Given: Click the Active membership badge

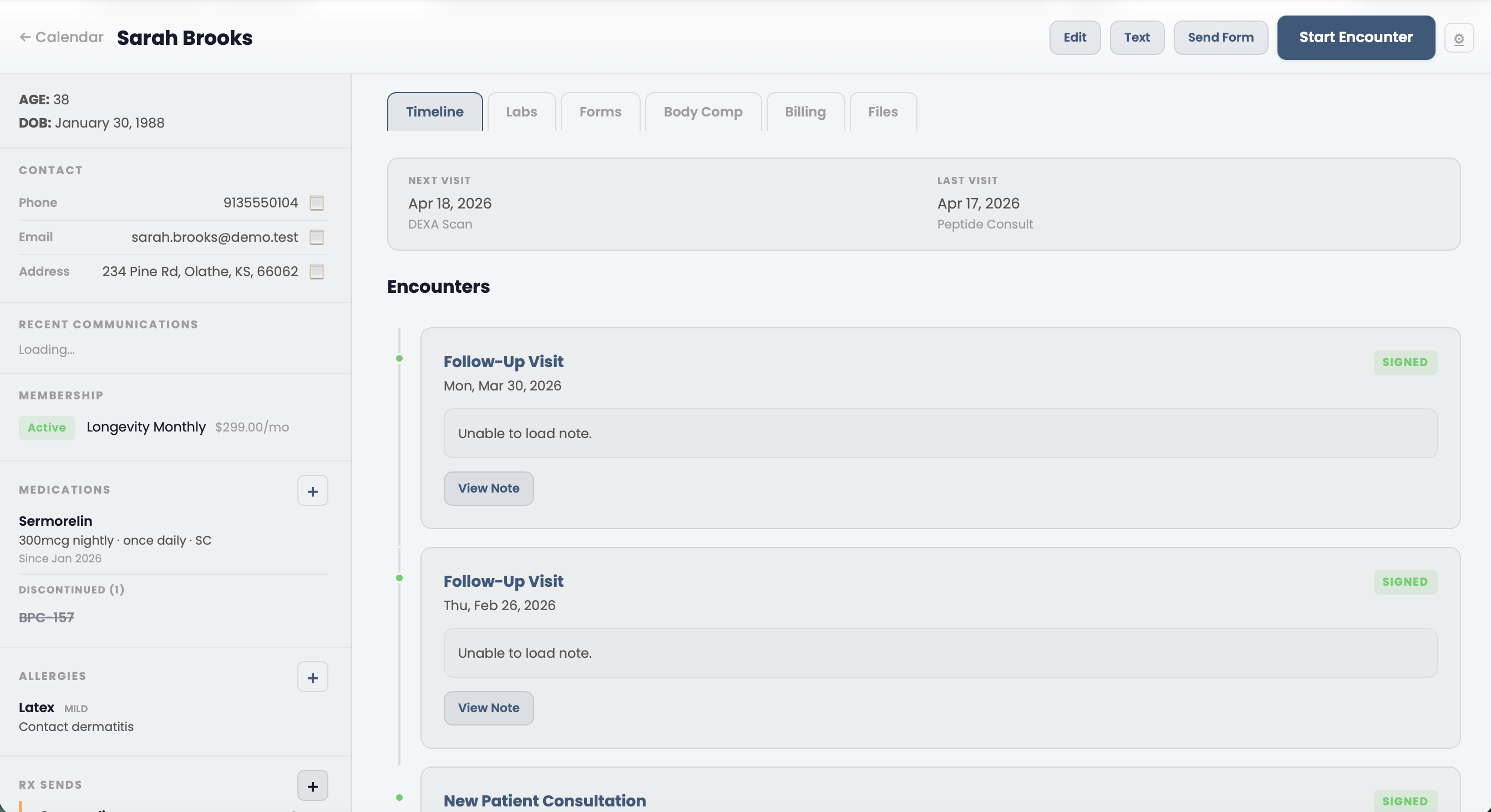Looking at the screenshot, I should 46,428.
